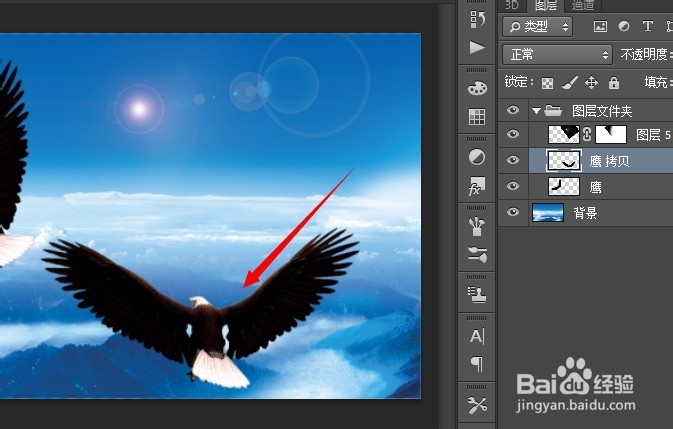Toggle lock position move icon

point(591,82)
